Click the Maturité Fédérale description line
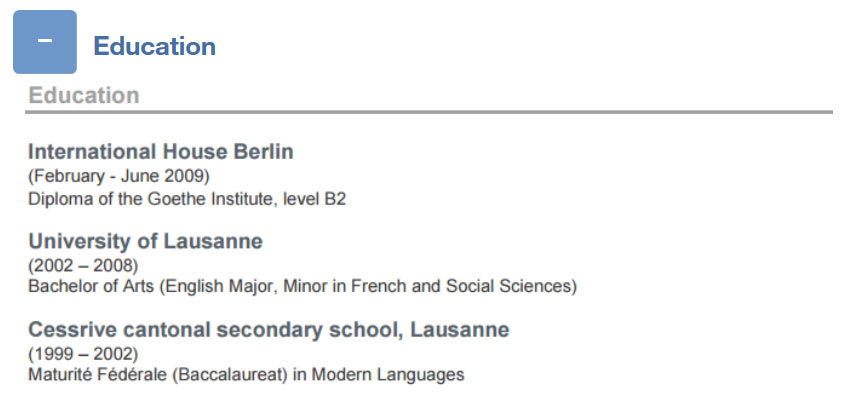This screenshot has width=862, height=402. [x=246, y=375]
